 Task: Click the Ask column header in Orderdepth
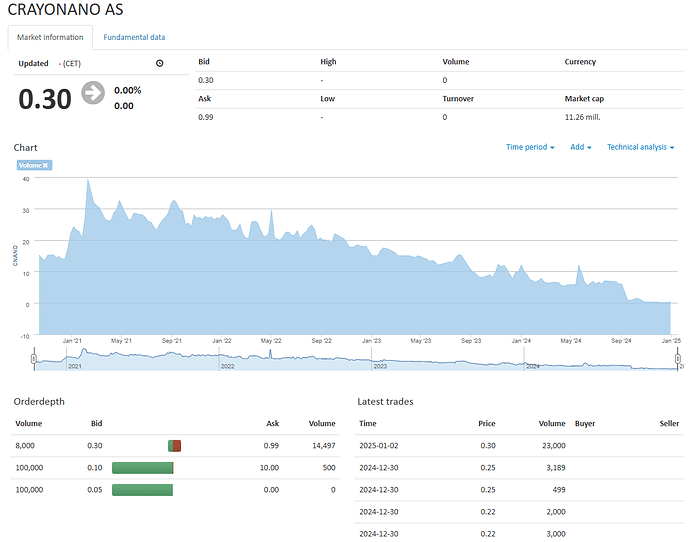click(273, 423)
